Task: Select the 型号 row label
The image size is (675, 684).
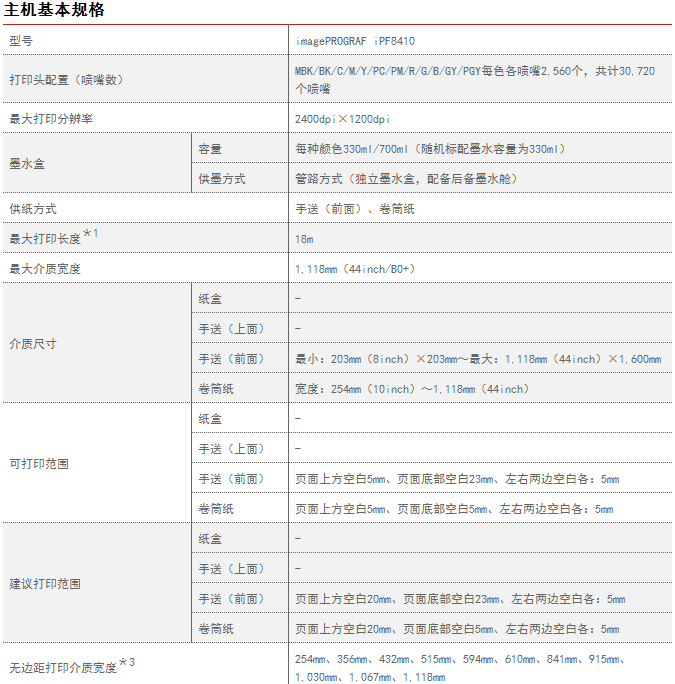Action: click(x=21, y=41)
